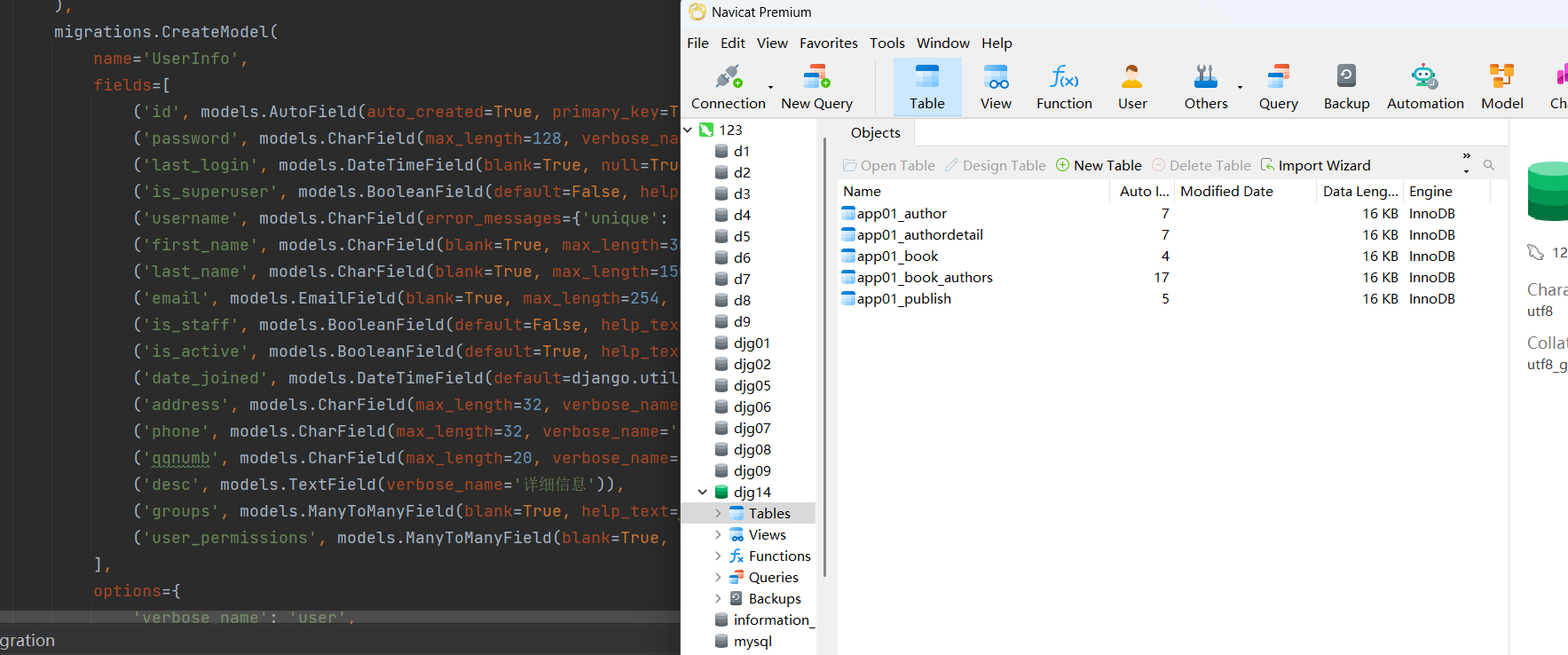Open the Help menu
Image resolution: width=1568 pixels, height=655 pixels.
tap(997, 43)
